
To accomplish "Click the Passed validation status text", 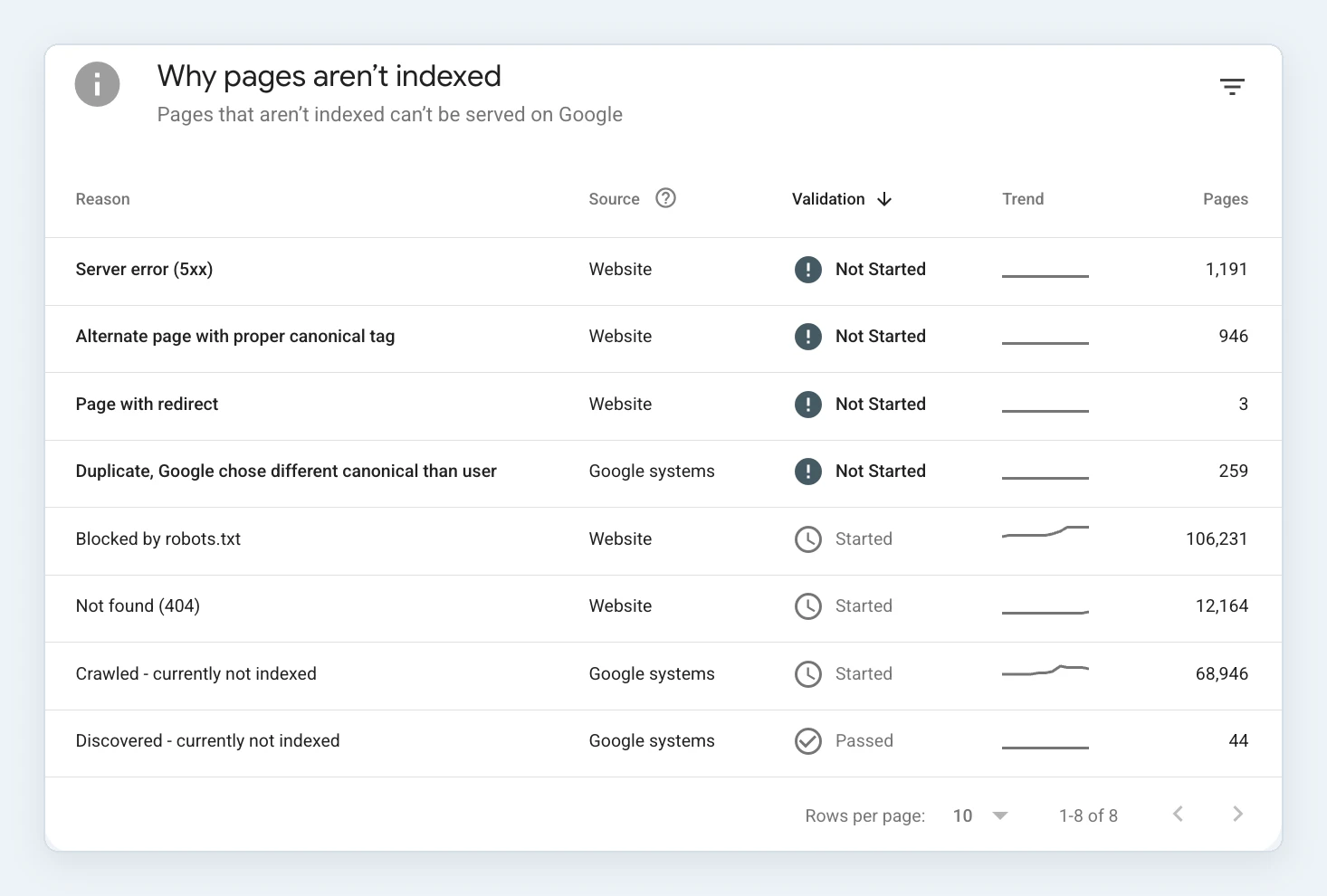I will [864, 741].
